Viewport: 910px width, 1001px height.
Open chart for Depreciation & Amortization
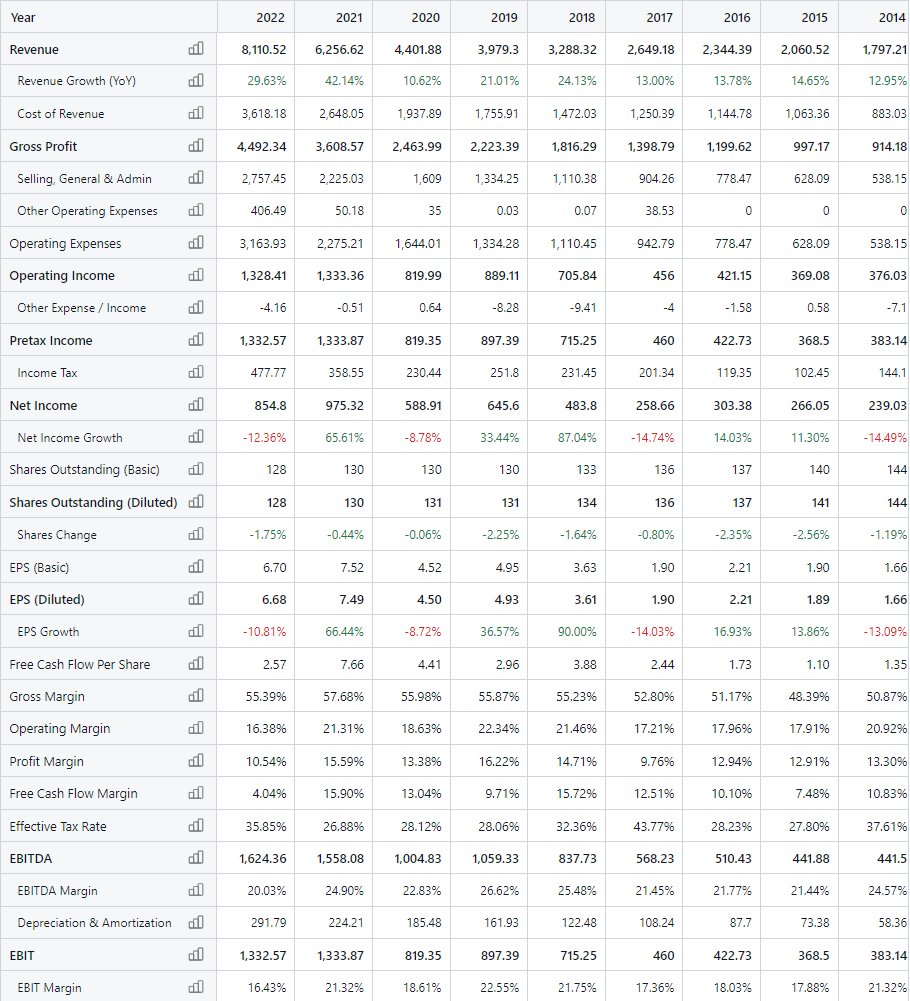tap(196, 922)
